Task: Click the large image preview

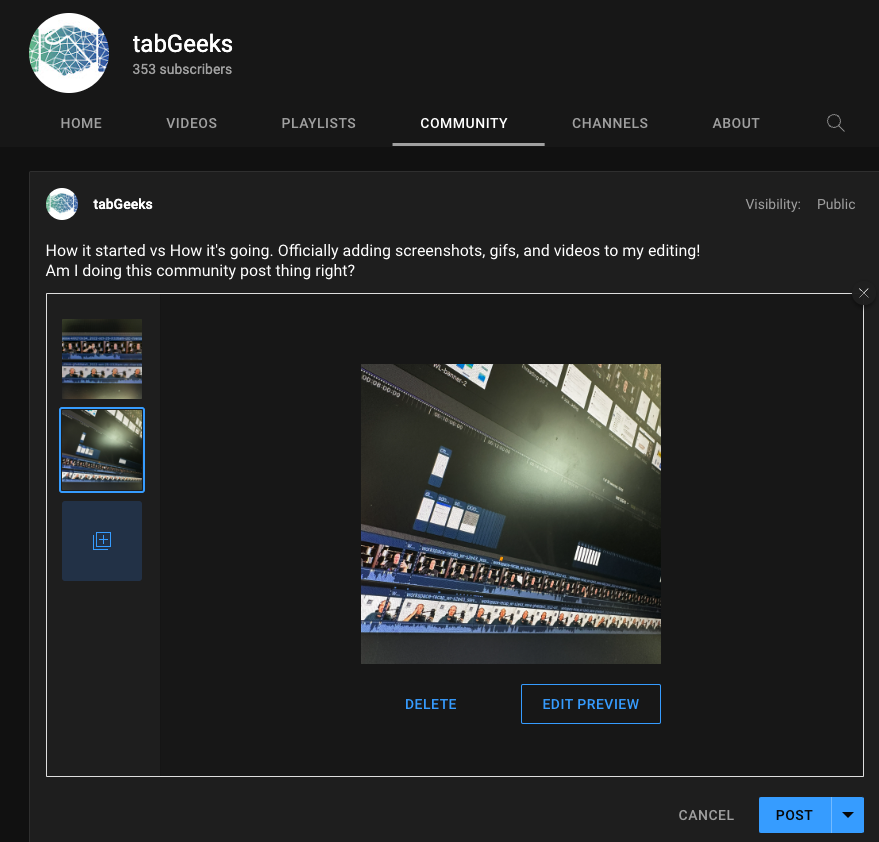Action: pyautogui.click(x=511, y=514)
